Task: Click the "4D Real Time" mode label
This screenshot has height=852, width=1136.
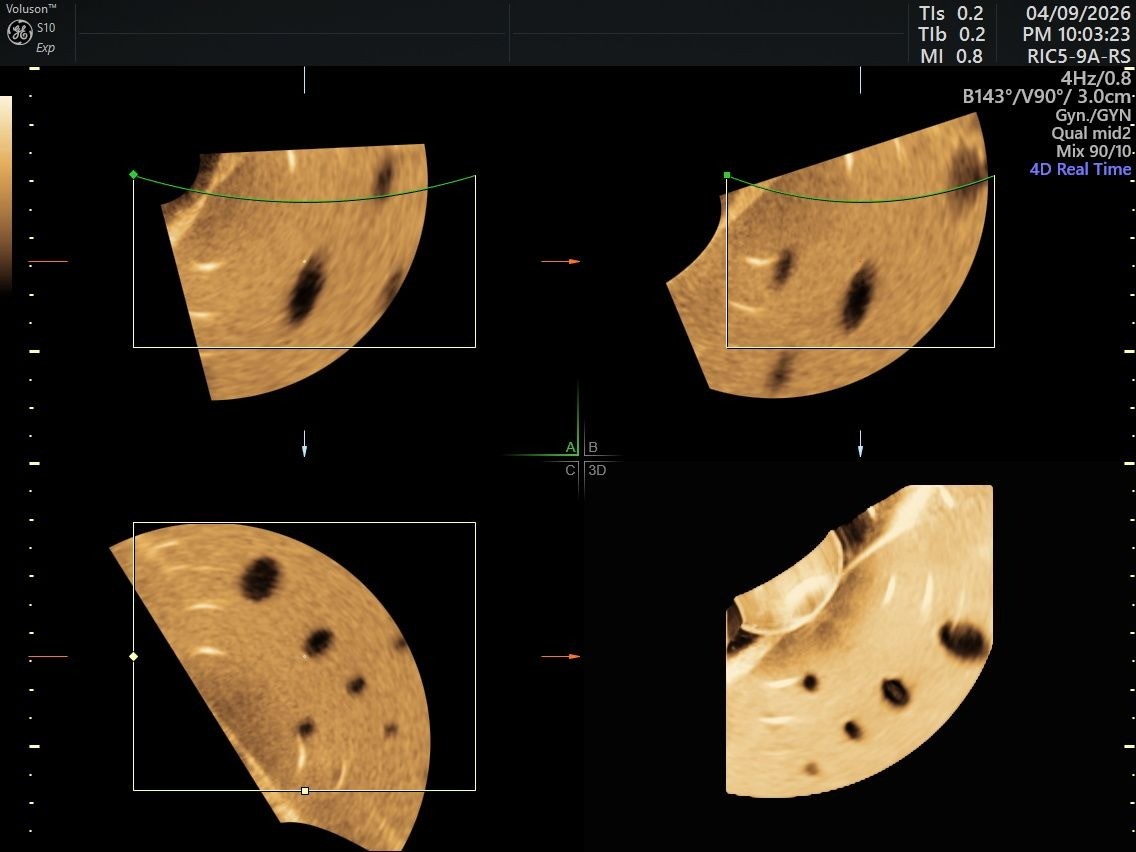Action: pyautogui.click(x=1080, y=170)
